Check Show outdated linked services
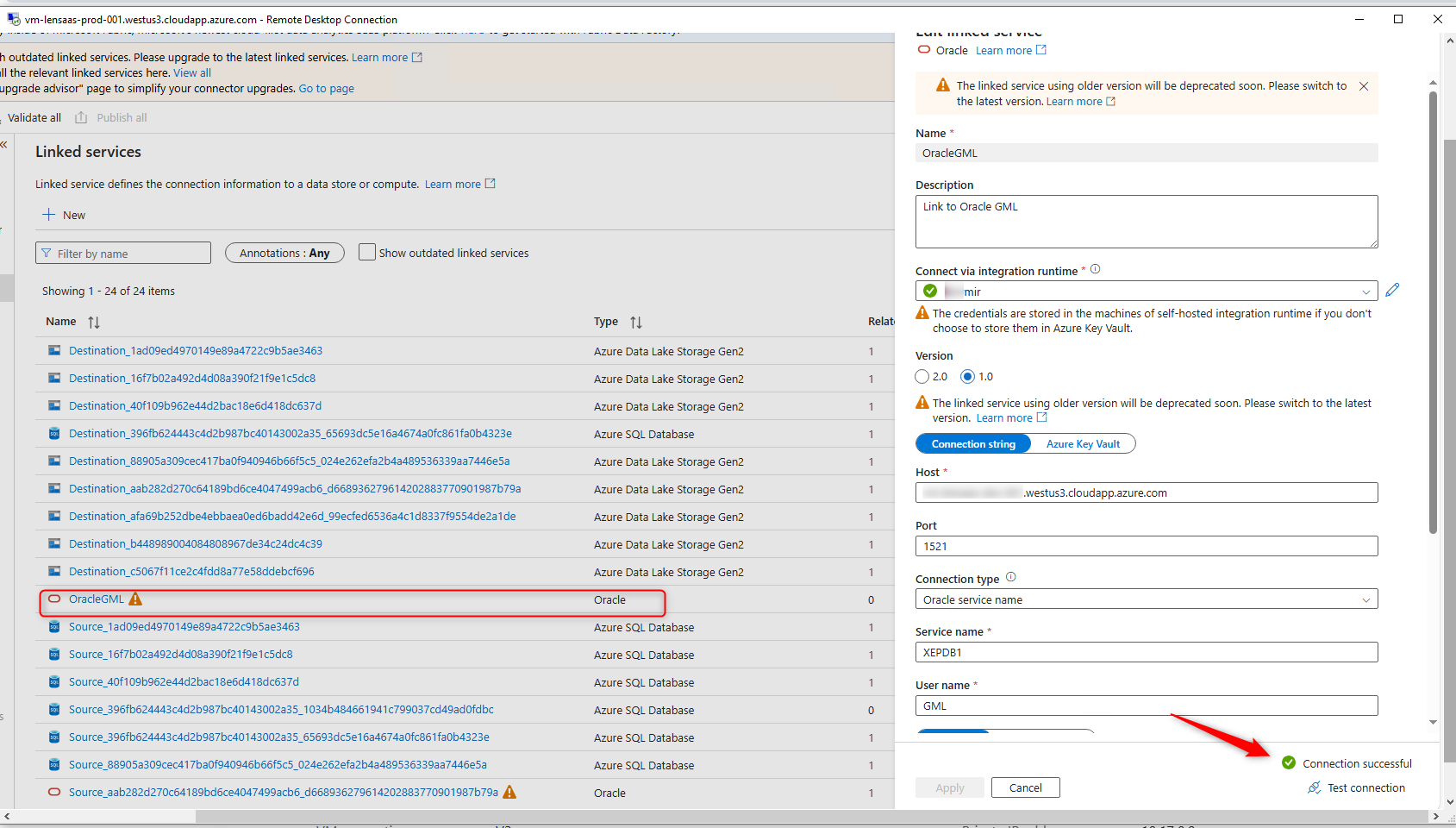Viewport: 1456px width, 828px height. 367,252
